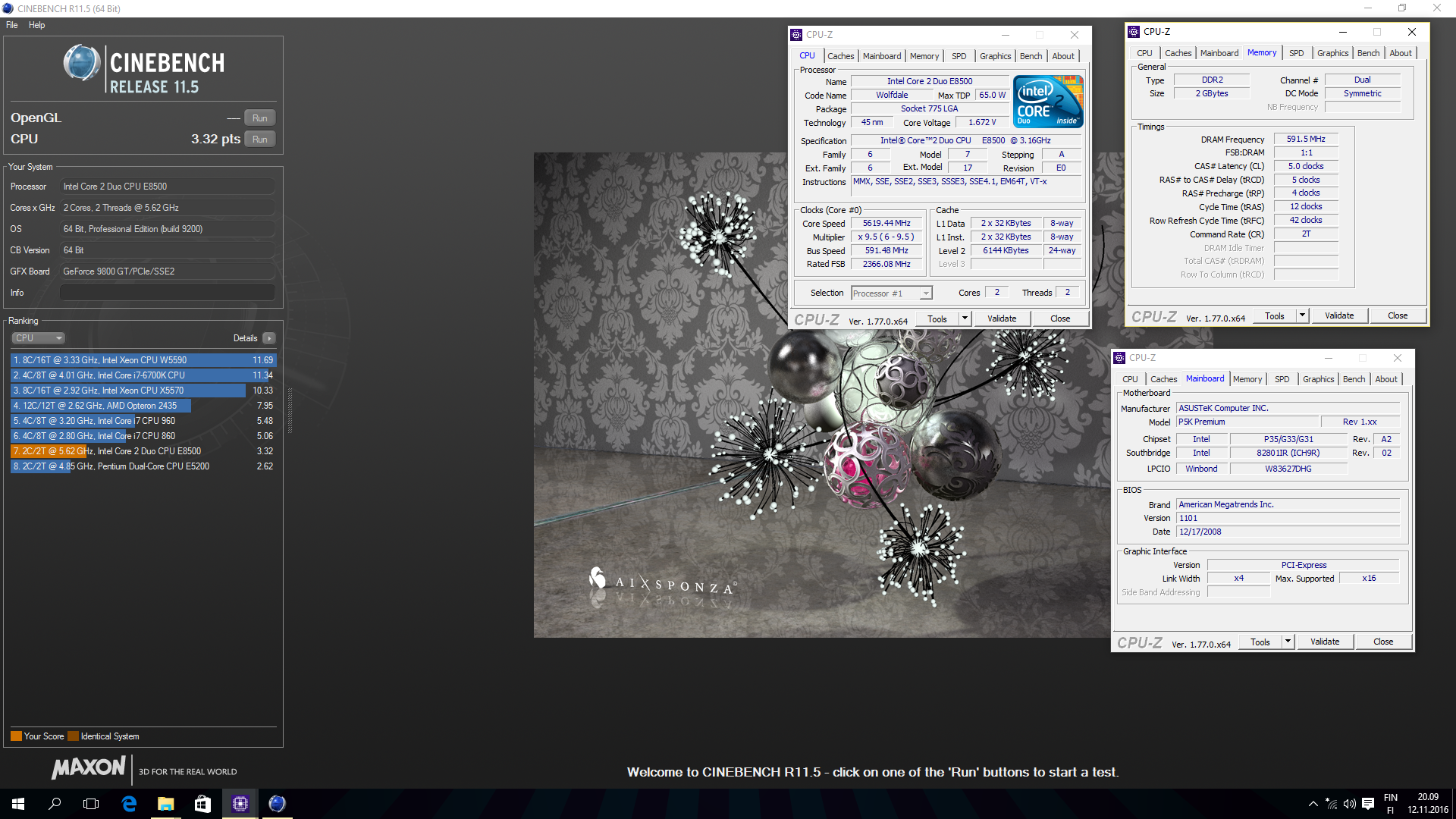Expand Tools dropdown arrow in Mainboard window
Image resolution: width=1456 pixels, height=819 pixels.
pyautogui.click(x=1288, y=642)
